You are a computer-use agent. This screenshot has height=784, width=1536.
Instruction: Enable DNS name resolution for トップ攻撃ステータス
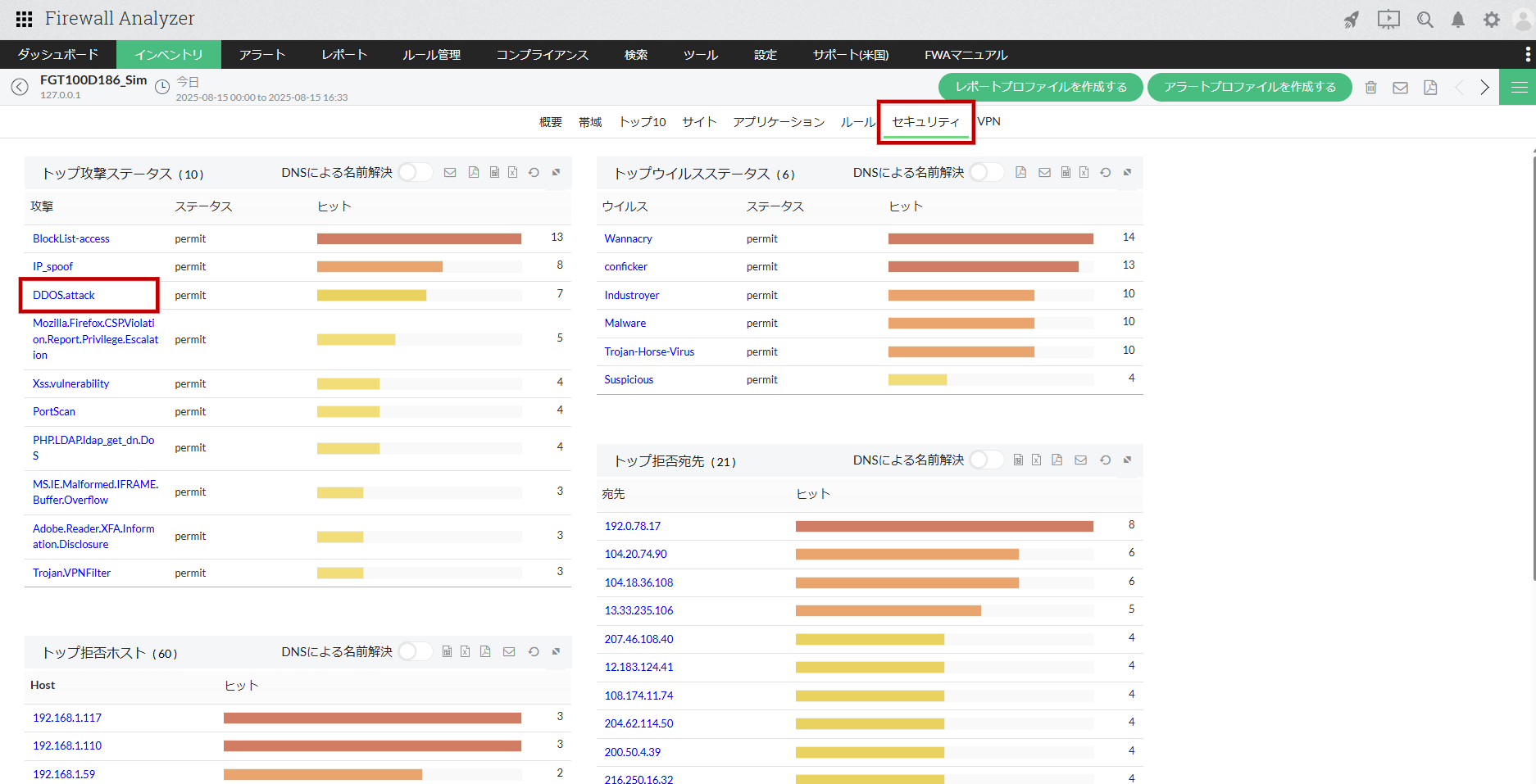click(414, 173)
